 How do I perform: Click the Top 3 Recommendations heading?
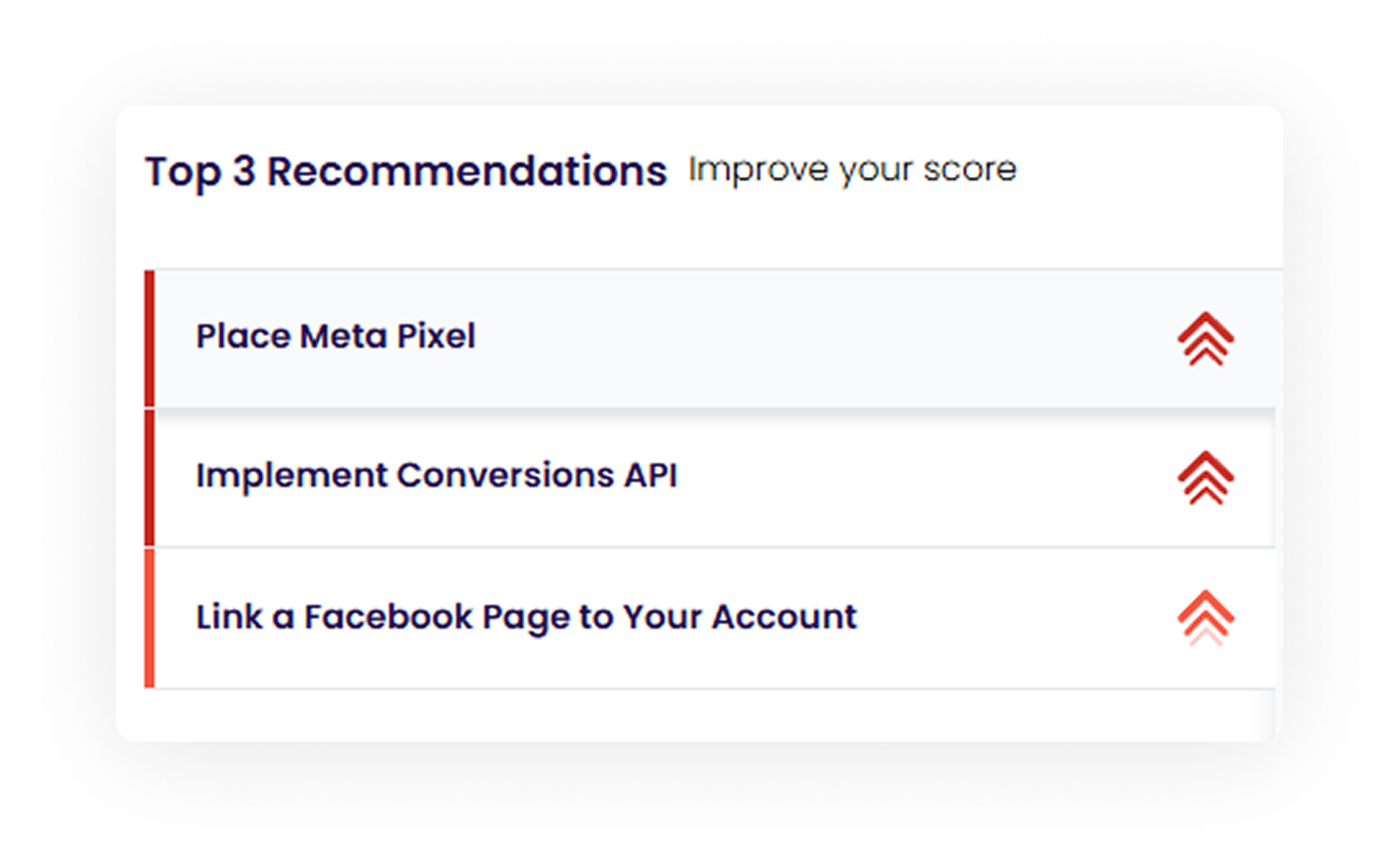tap(406, 171)
